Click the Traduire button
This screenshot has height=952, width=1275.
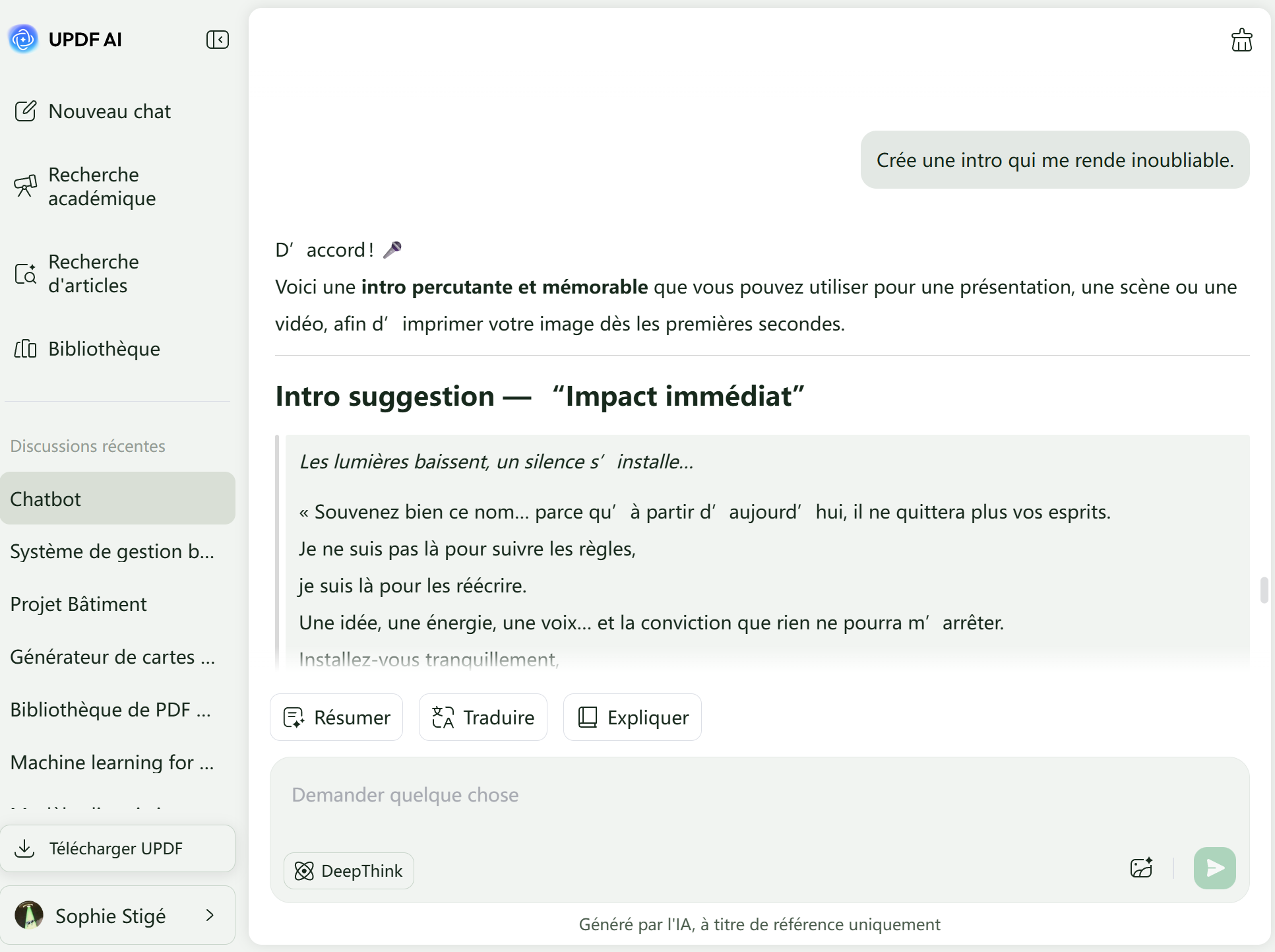[x=483, y=717]
